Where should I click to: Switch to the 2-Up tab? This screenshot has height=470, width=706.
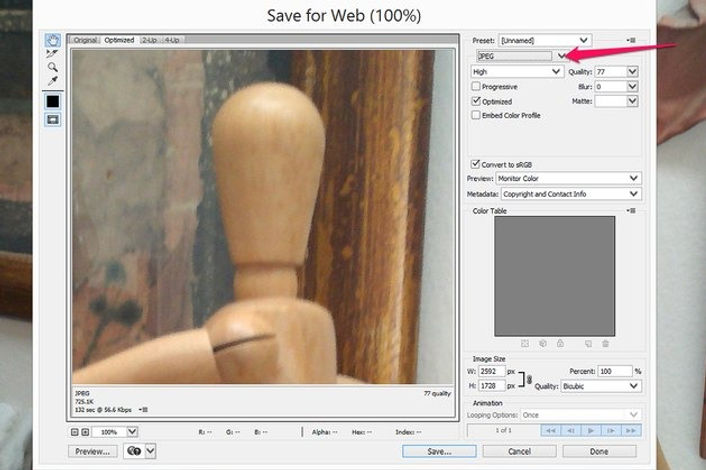[x=149, y=40]
